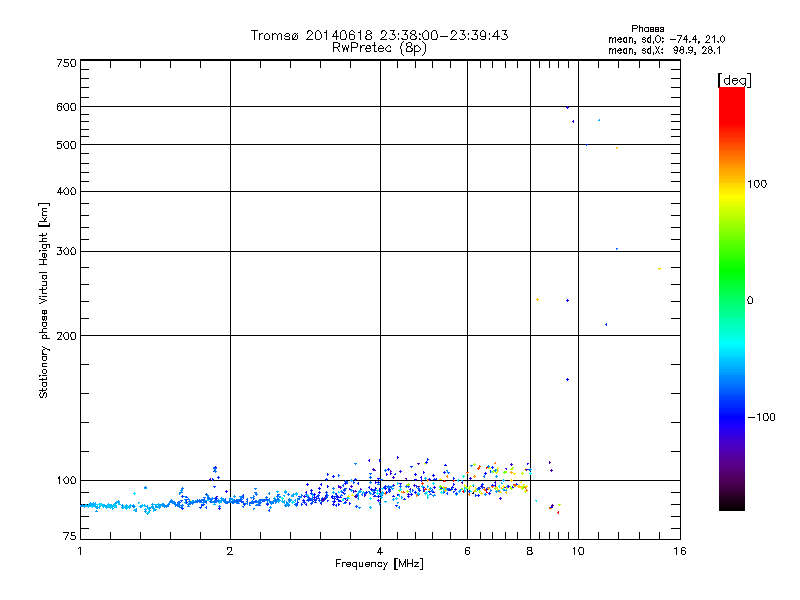
Task: Click the colorbar '100' tick label
Action: (757, 184)
